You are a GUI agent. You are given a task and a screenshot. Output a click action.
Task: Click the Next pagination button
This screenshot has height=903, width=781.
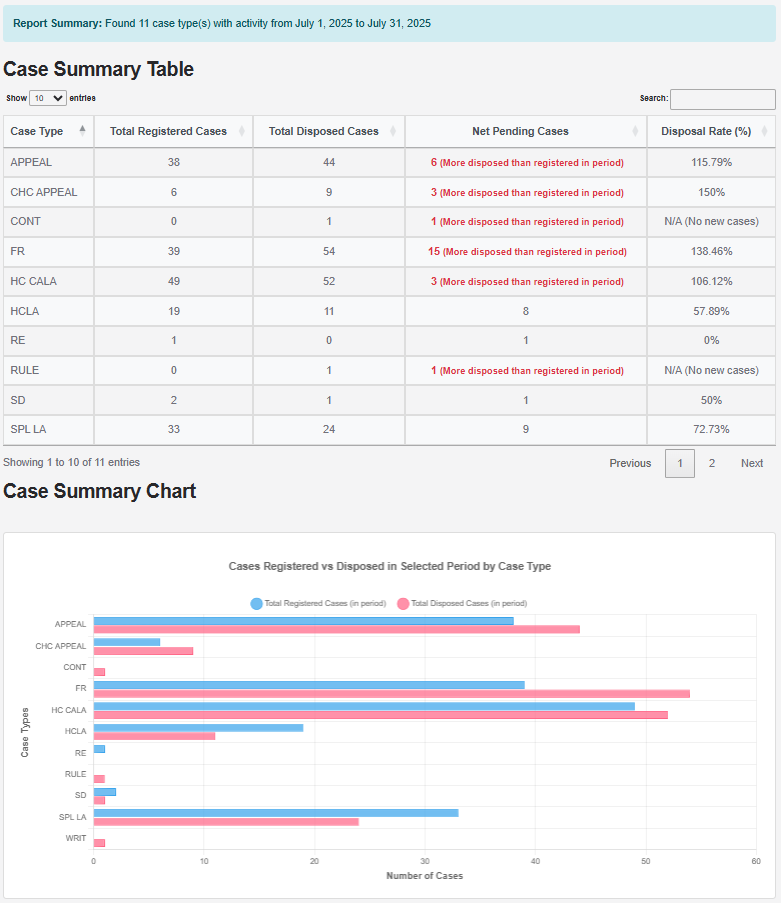pos(752,463)
